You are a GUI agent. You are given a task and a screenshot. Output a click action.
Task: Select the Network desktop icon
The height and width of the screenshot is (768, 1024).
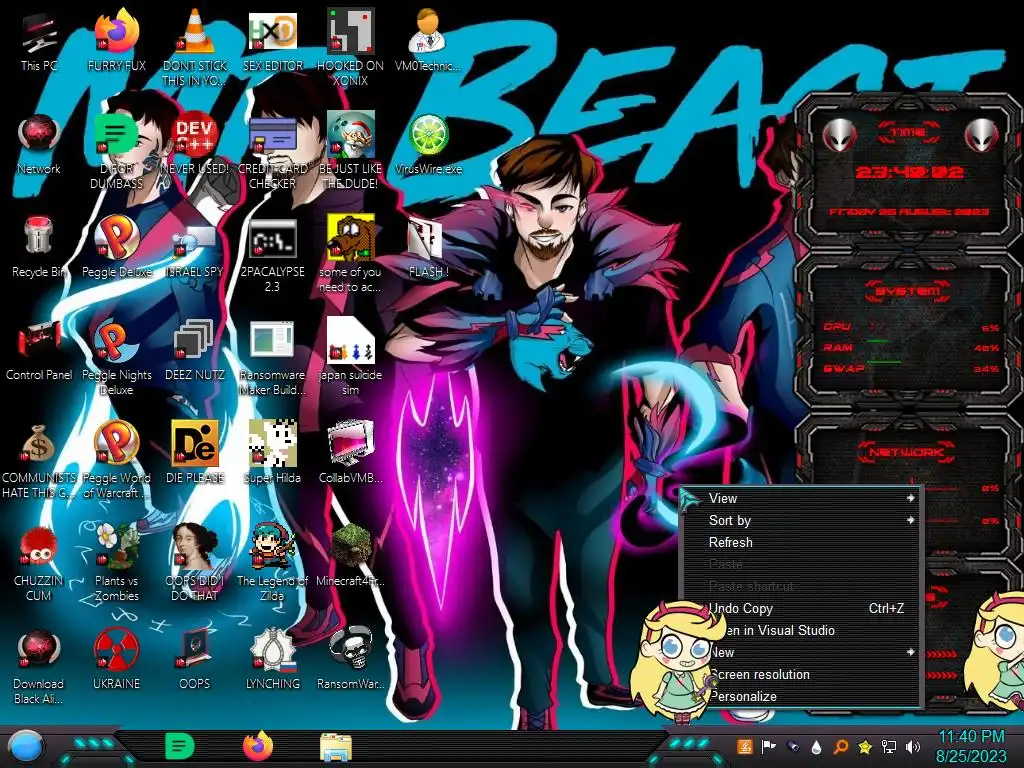pos(39,145)
